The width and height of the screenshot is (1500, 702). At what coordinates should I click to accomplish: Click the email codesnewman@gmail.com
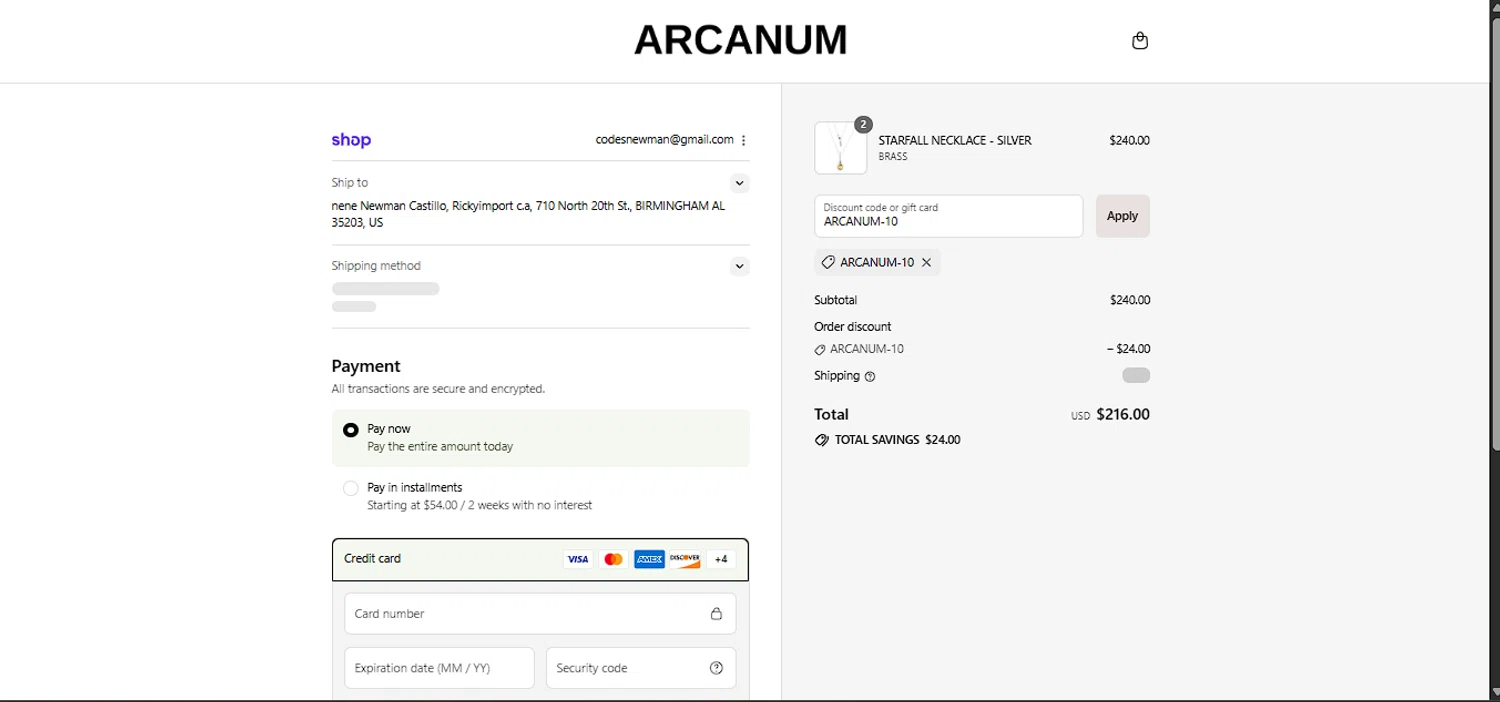pyautogui.click(x=664, y=140)
